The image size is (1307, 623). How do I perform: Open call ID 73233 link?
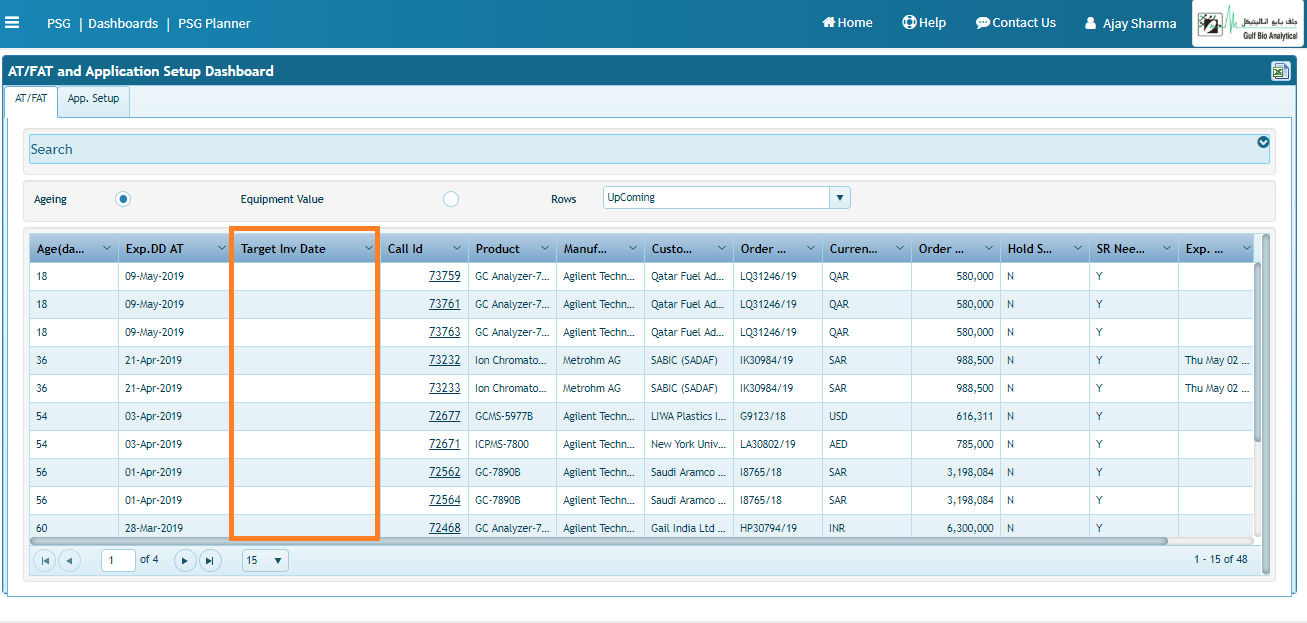tap(445, 388)
